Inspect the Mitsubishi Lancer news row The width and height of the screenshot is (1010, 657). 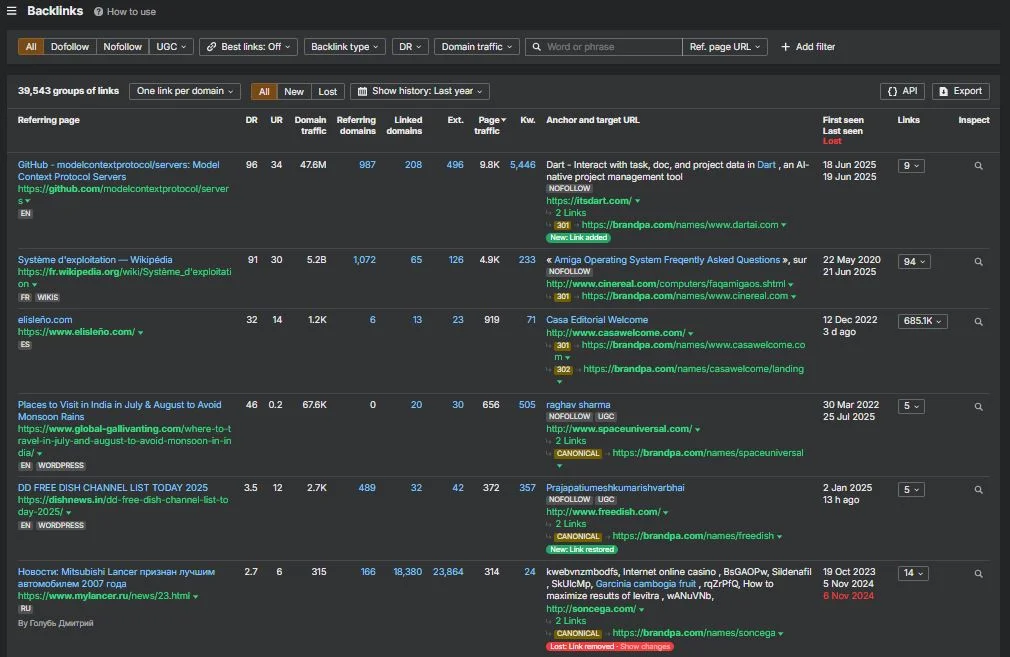click(x=978, y=573)
